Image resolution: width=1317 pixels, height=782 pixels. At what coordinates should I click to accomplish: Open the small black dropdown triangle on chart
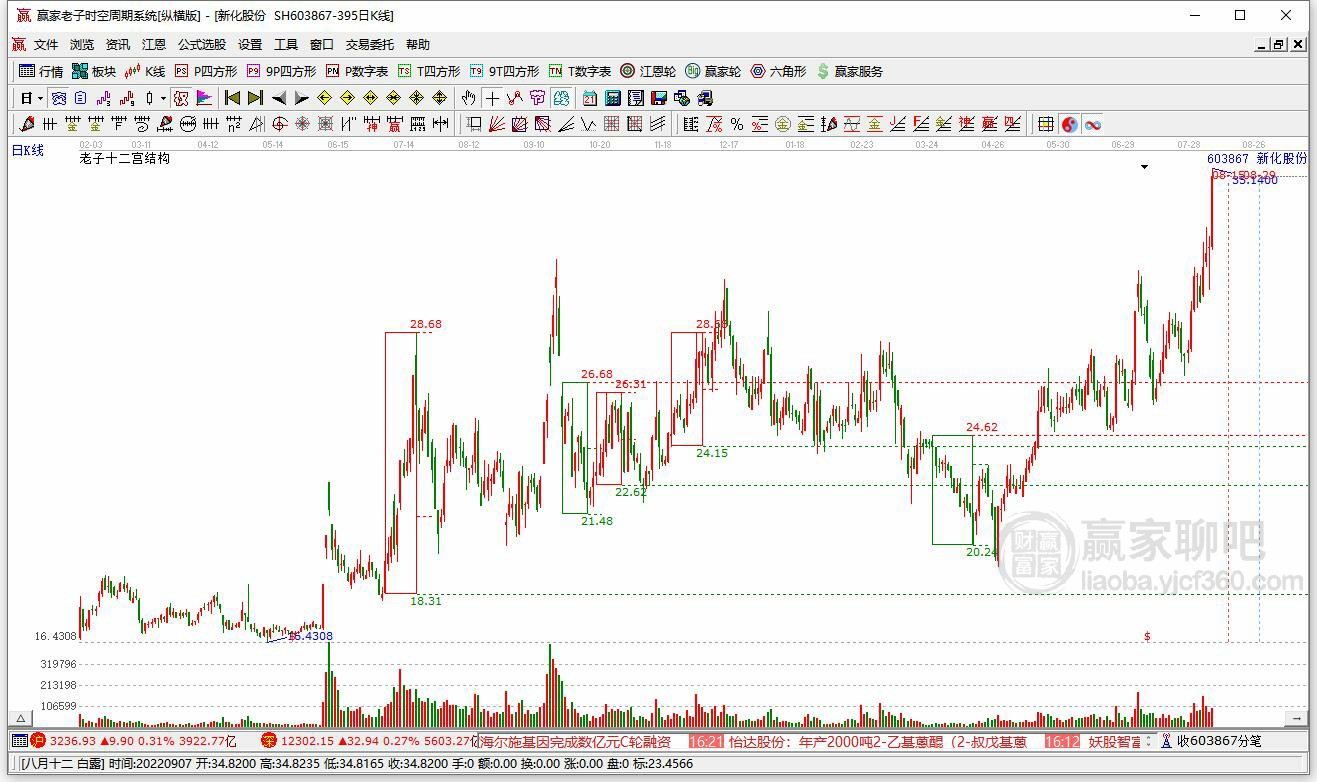pos(1144,167)
